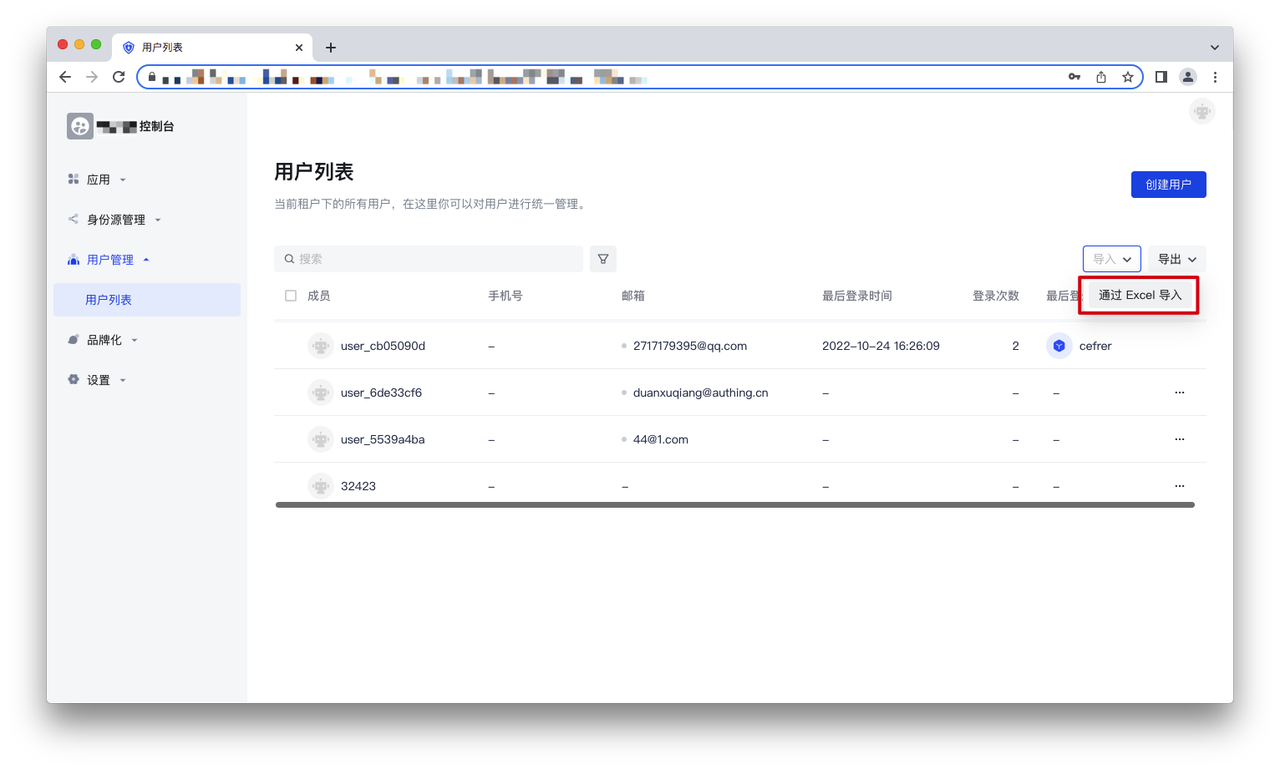
Task: Bookmark this page with the star icon
Action: click(1127, 77)
